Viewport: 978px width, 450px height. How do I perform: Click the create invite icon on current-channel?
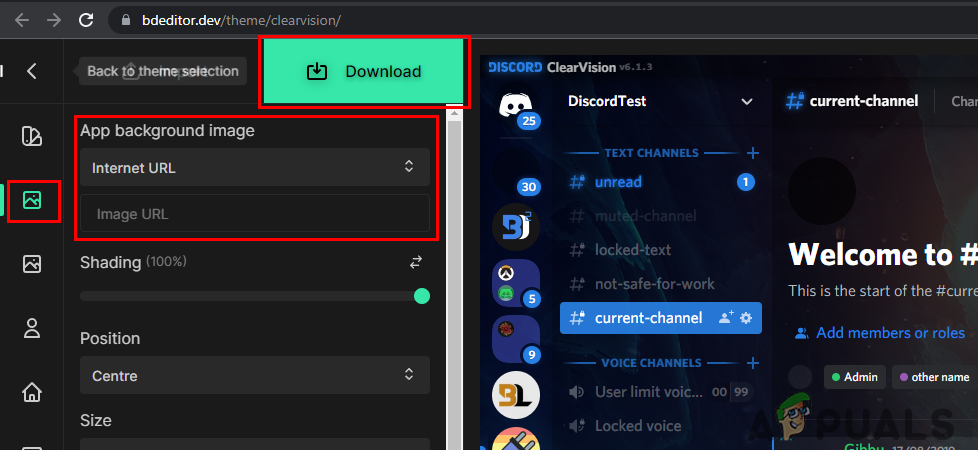[726, 318]
